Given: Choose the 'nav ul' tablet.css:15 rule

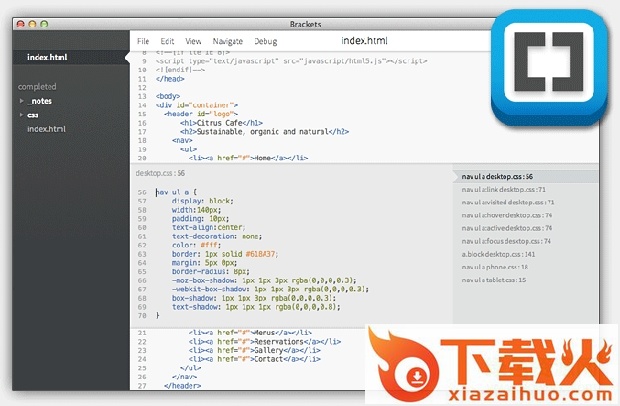Looking at the screenshot, I should point(494,280).
